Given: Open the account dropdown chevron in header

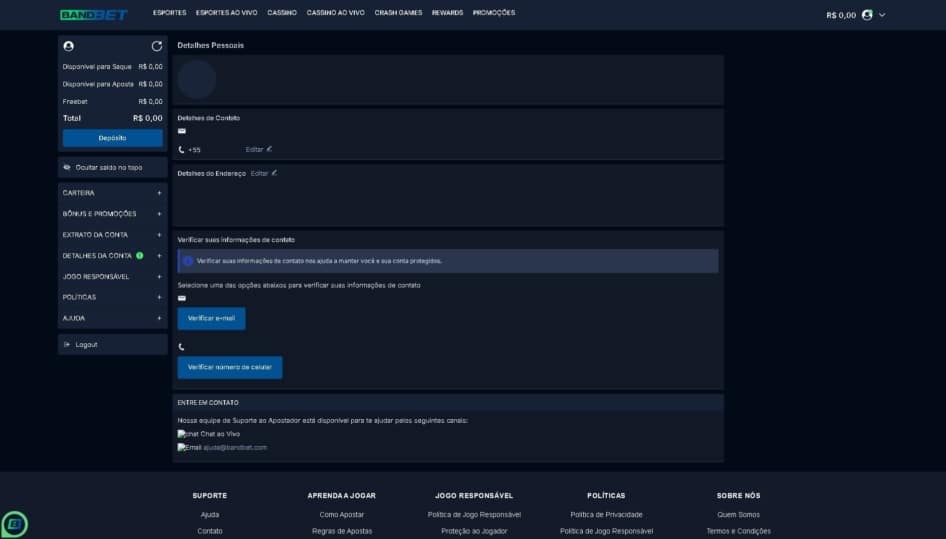Looking at the screenshot, I should (882, 15).
